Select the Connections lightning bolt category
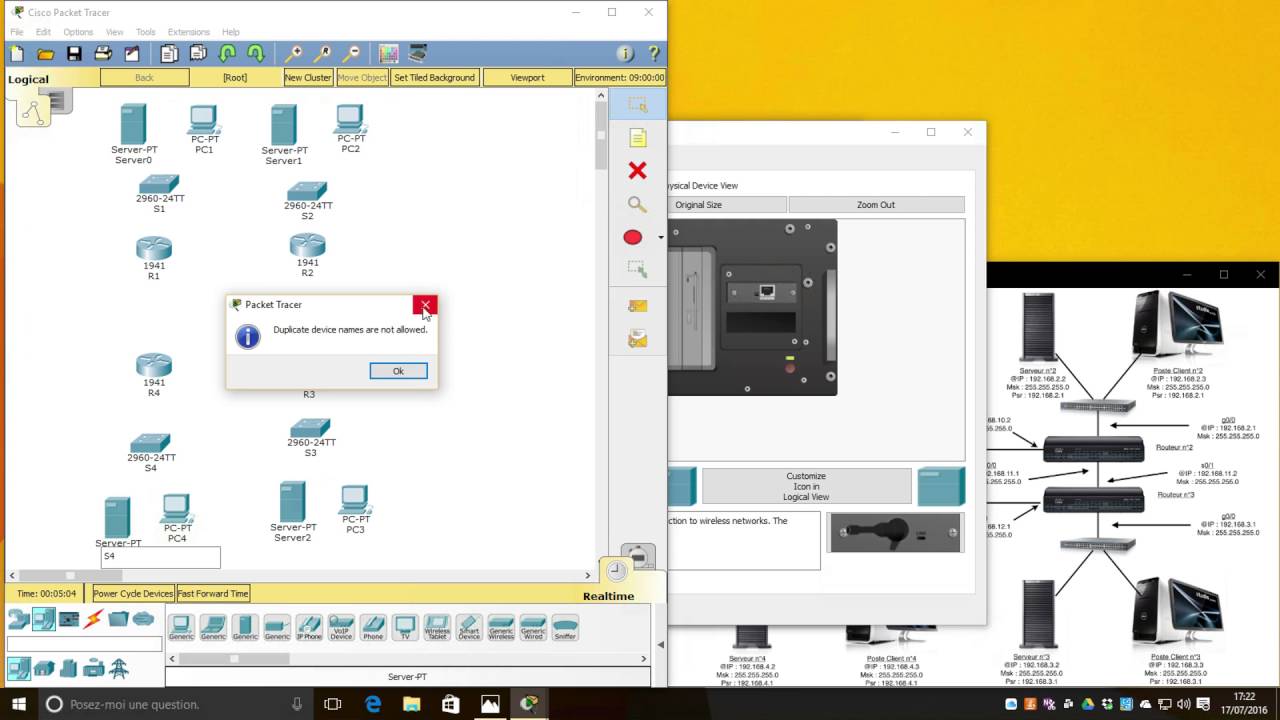This screenshot has width=1280, height=720. (94, 620)
